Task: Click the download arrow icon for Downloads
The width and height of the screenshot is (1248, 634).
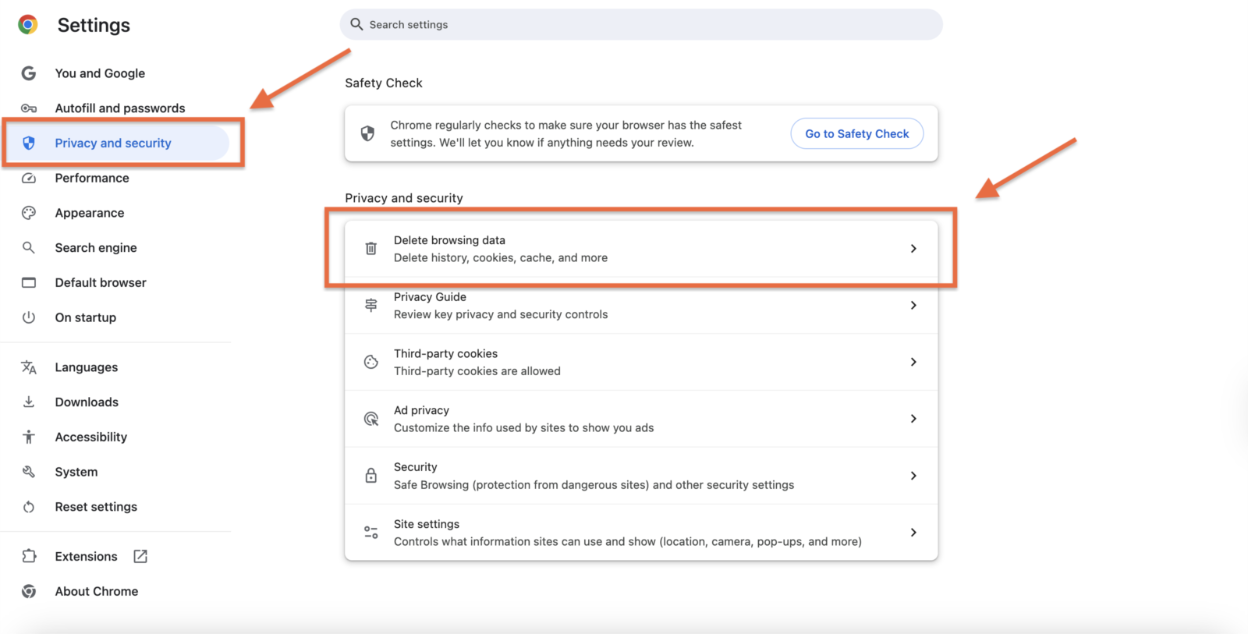Action: [x=29, y=402]
